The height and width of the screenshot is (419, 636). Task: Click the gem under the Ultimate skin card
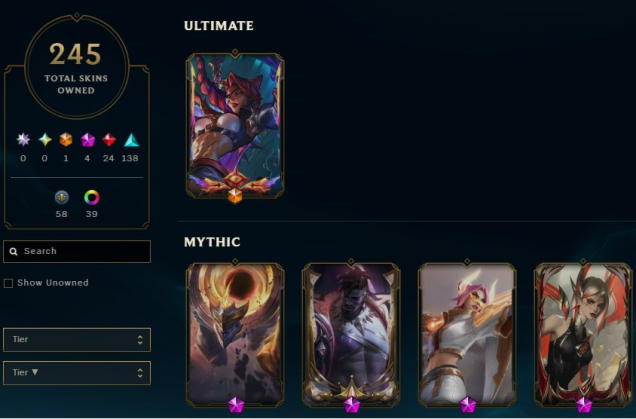pos(235,196)
